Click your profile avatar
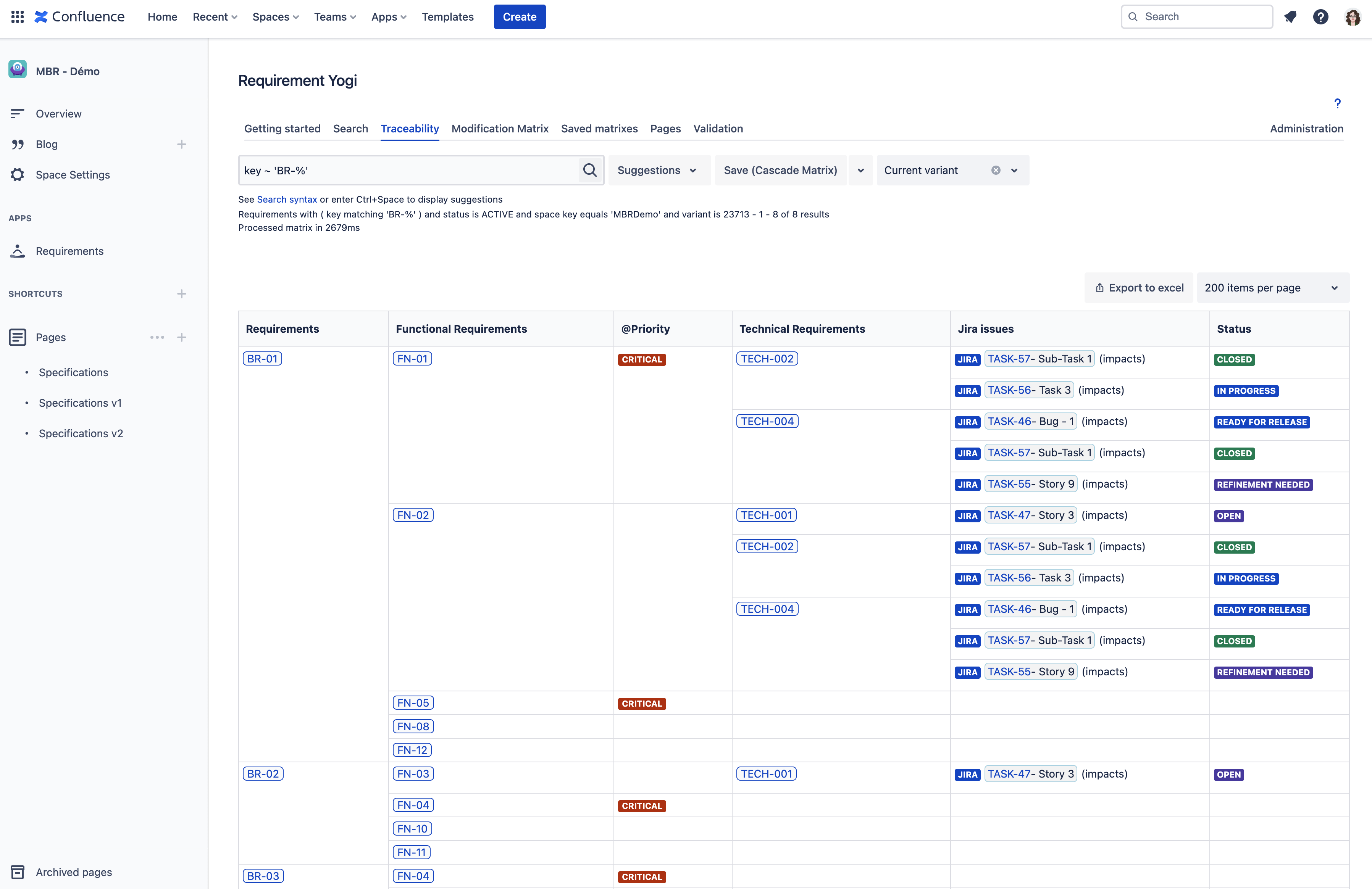 (1353, 17)
